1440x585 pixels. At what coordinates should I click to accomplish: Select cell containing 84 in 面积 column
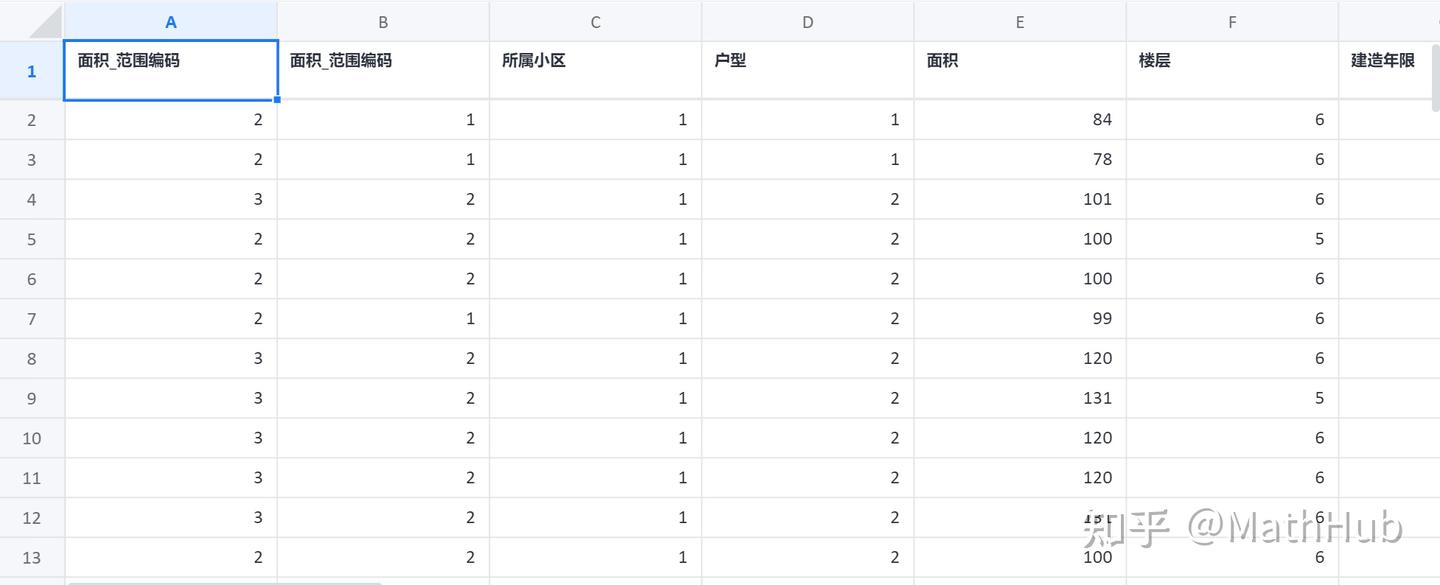pyautogui.click(x=1019, y=120)
